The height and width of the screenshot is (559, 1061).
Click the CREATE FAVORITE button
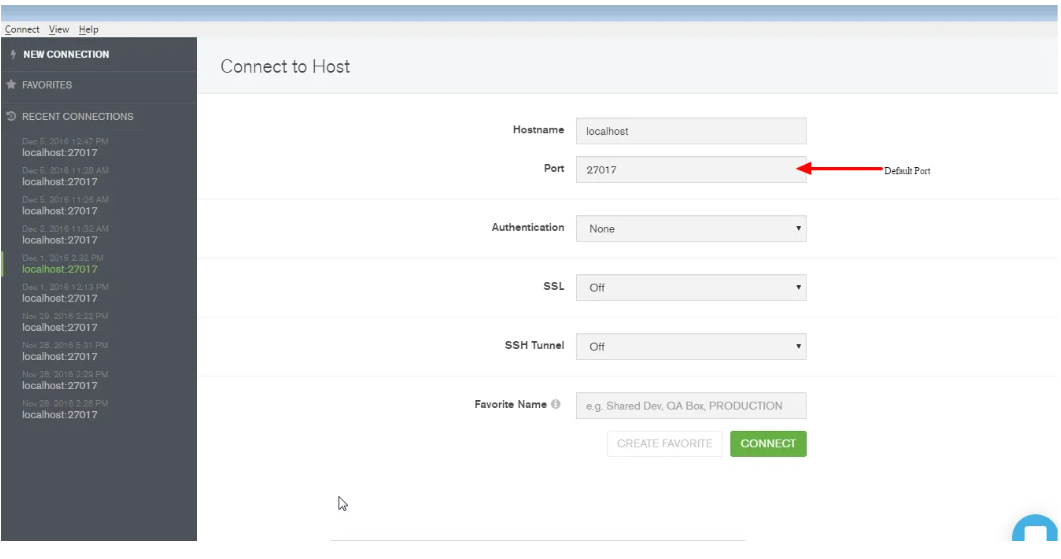664,444
